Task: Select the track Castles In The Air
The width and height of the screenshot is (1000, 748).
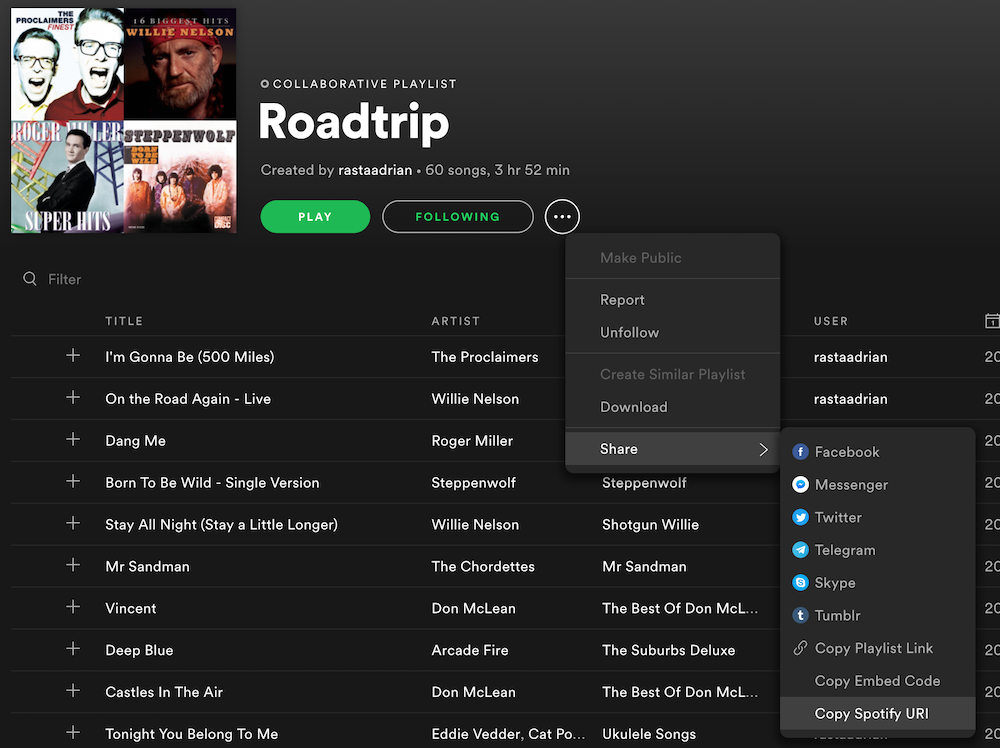Action: pos(164,692)
